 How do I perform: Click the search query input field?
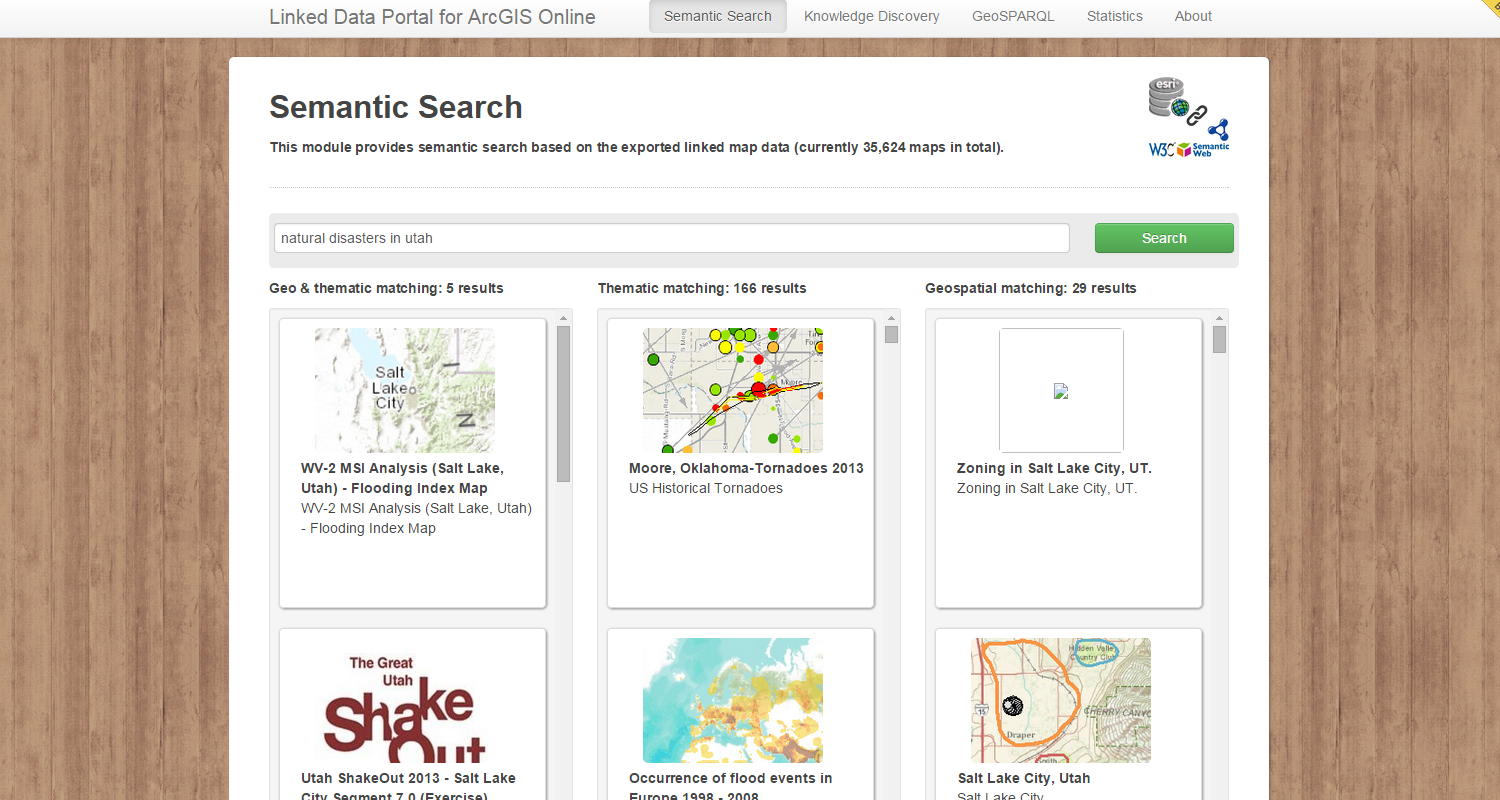click(x=671, y=238)
